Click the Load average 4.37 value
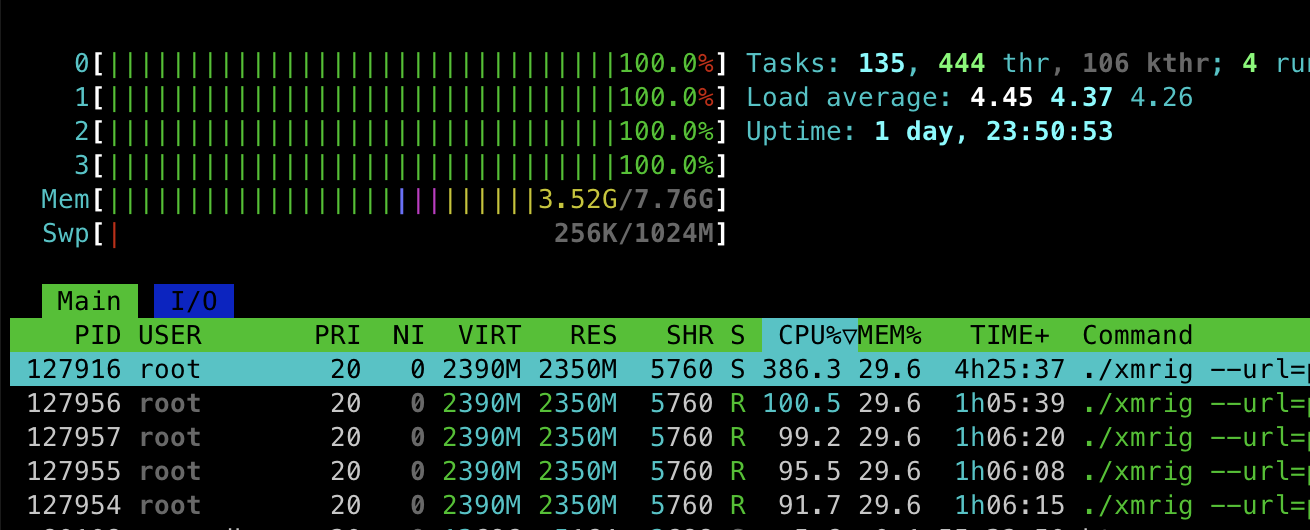Viewport: 1310px width, 530px height. coord(1082,98)
